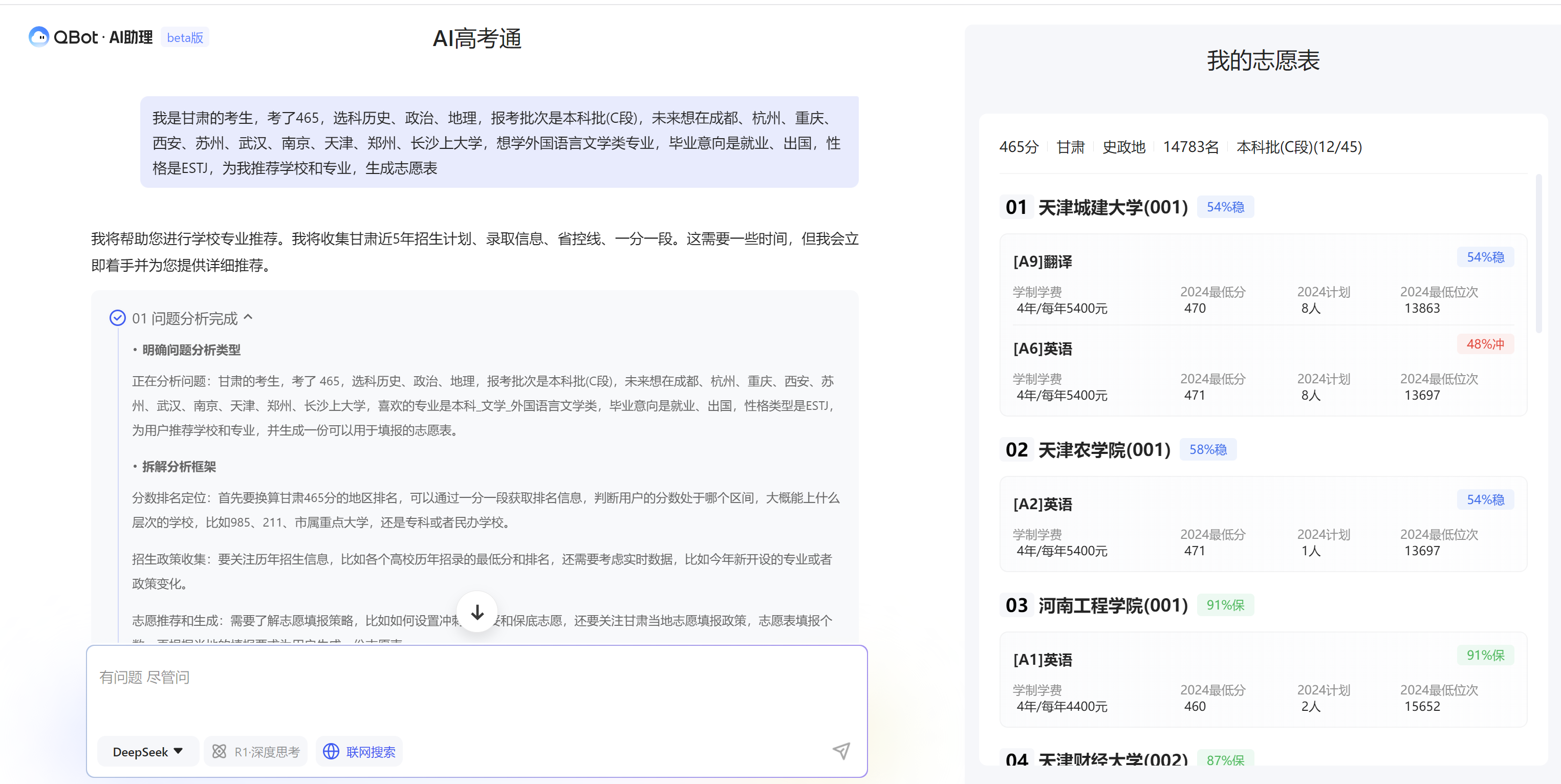The height and width of the screenshot is (784, 1561).
Task: Collapse the 01 问题分析完成 section chevron
Action: point(248,317)
